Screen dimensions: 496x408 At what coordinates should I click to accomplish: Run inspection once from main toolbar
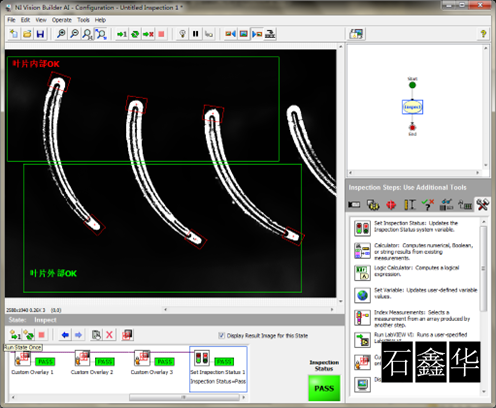tap(122, 34)
